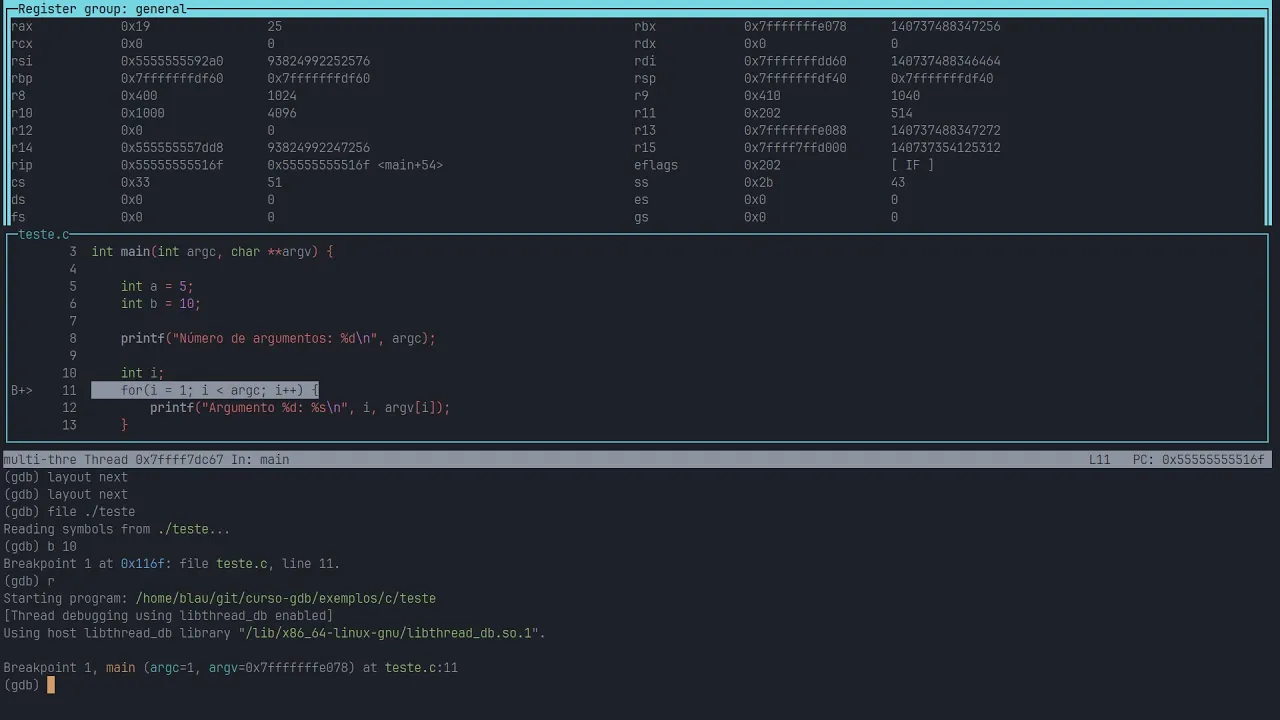Click the 'int i;' declaration line

142,373
